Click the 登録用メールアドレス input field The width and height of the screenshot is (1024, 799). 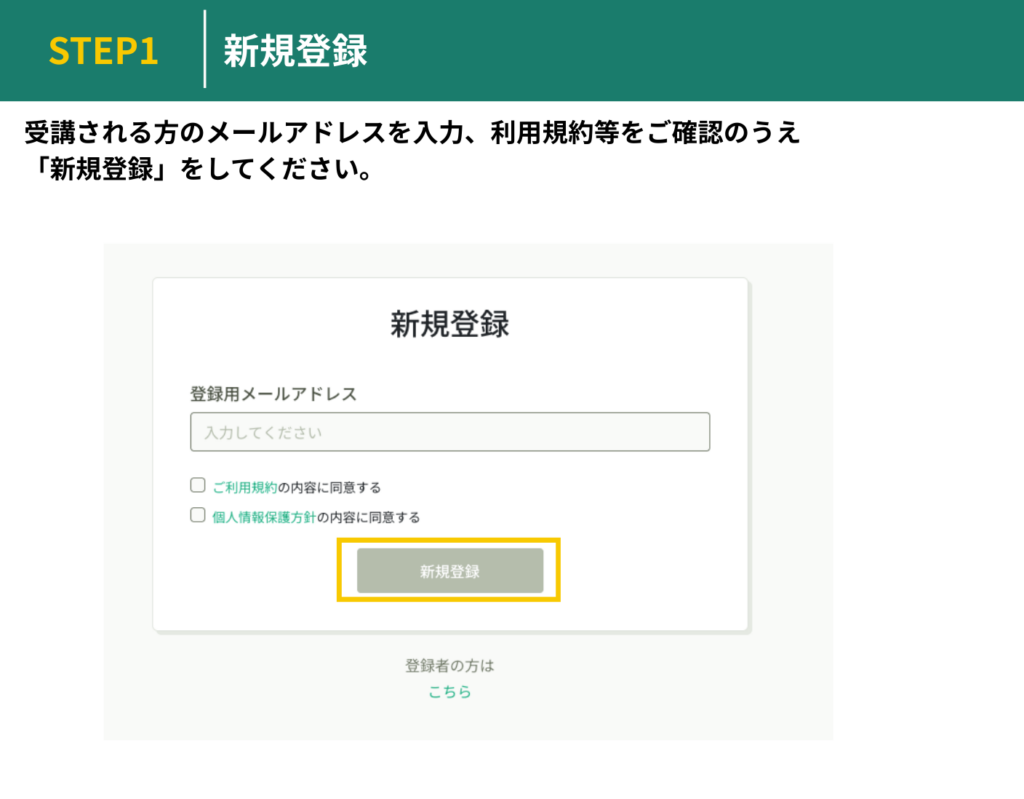450,432
